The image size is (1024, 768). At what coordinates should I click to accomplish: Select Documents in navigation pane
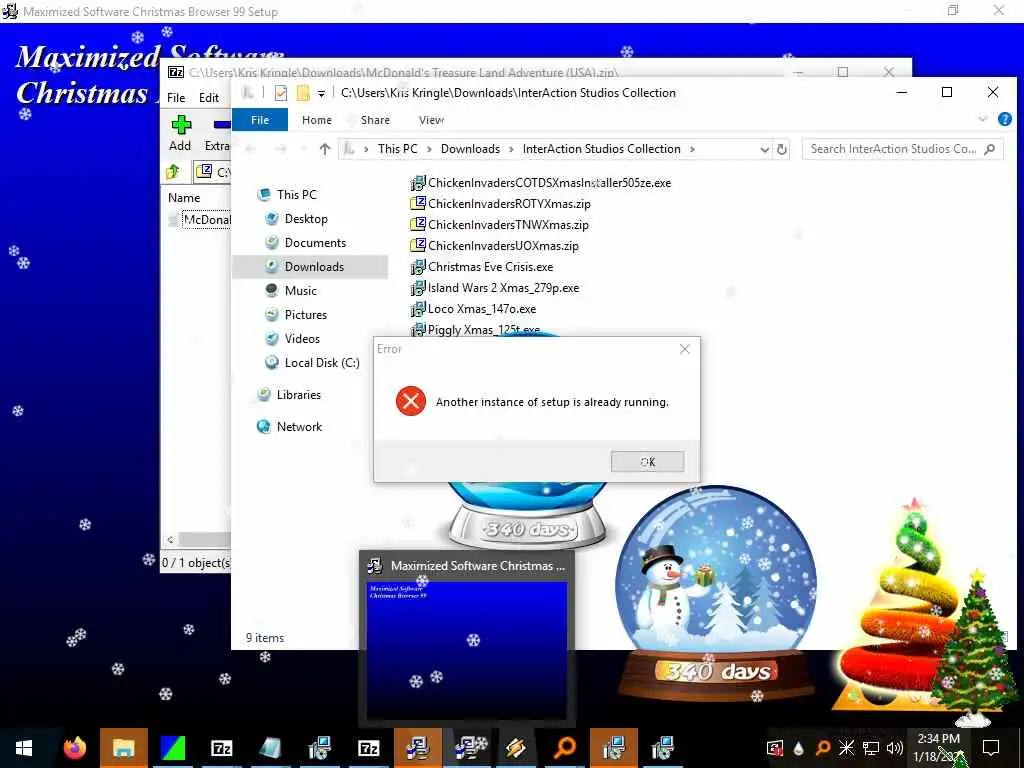315,243
